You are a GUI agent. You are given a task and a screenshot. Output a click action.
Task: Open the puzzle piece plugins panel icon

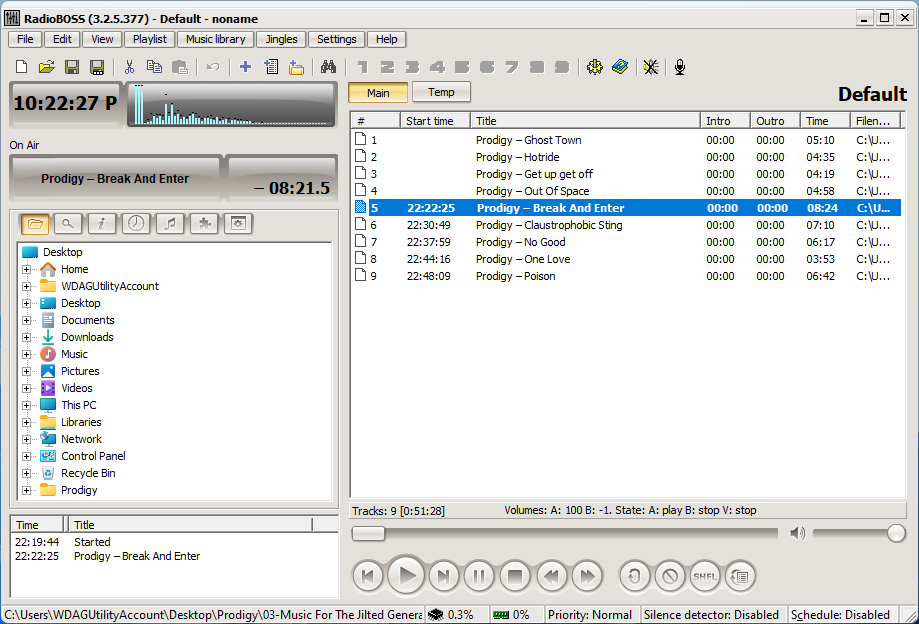tap(204, 223)
